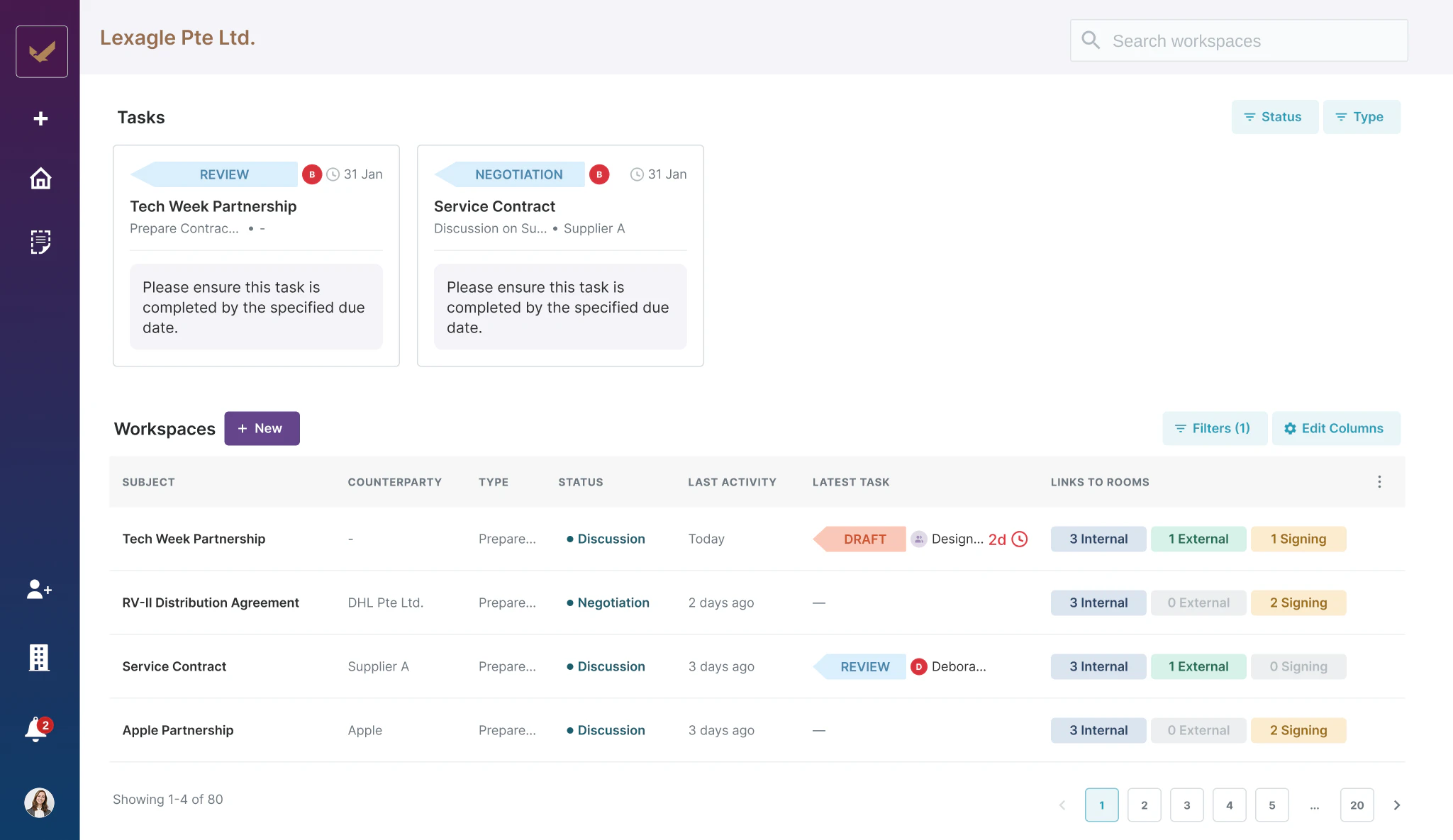Click the Lexagle logo at top left
Image resolution: width=1453 pixels, height=840 pixels.
tap(40, 50)
